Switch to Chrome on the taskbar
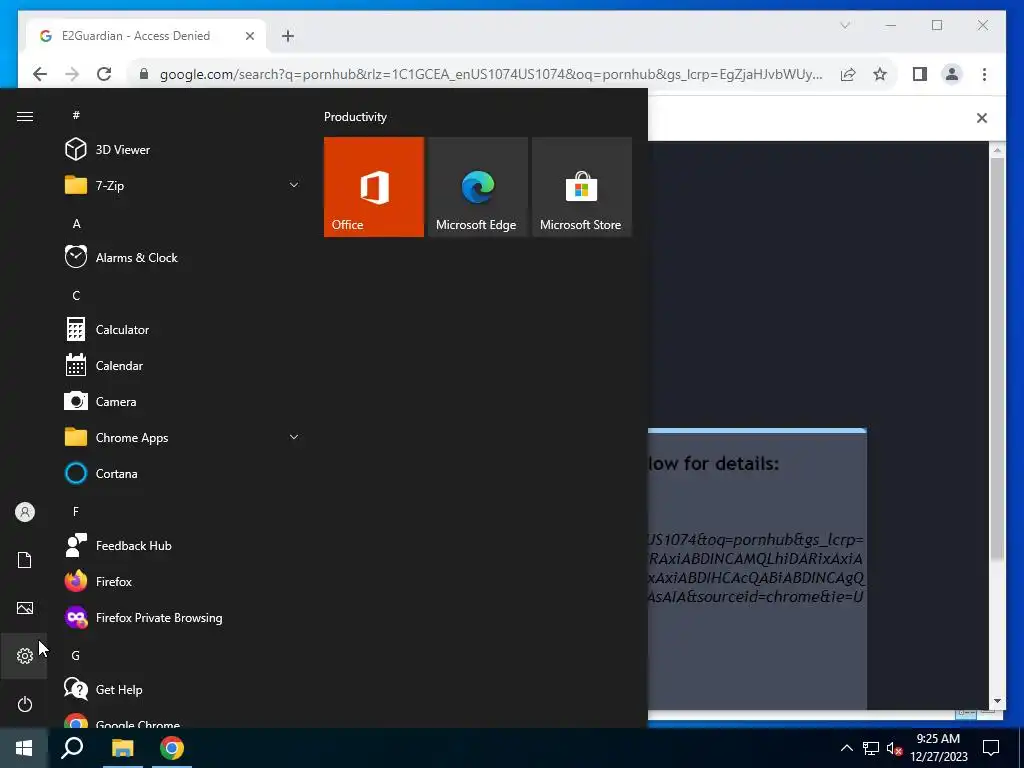The width and height of the screenshot is (1024, 768). (x=172, y=748)
